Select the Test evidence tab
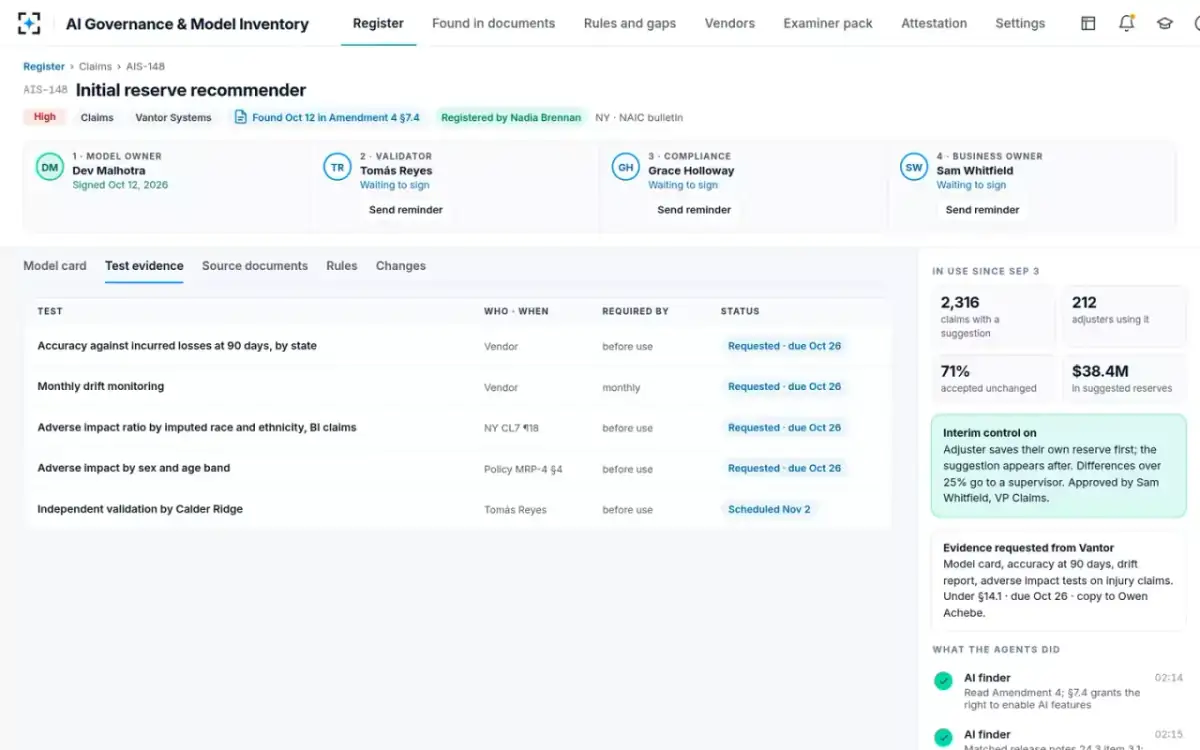 tap(144, 266)
